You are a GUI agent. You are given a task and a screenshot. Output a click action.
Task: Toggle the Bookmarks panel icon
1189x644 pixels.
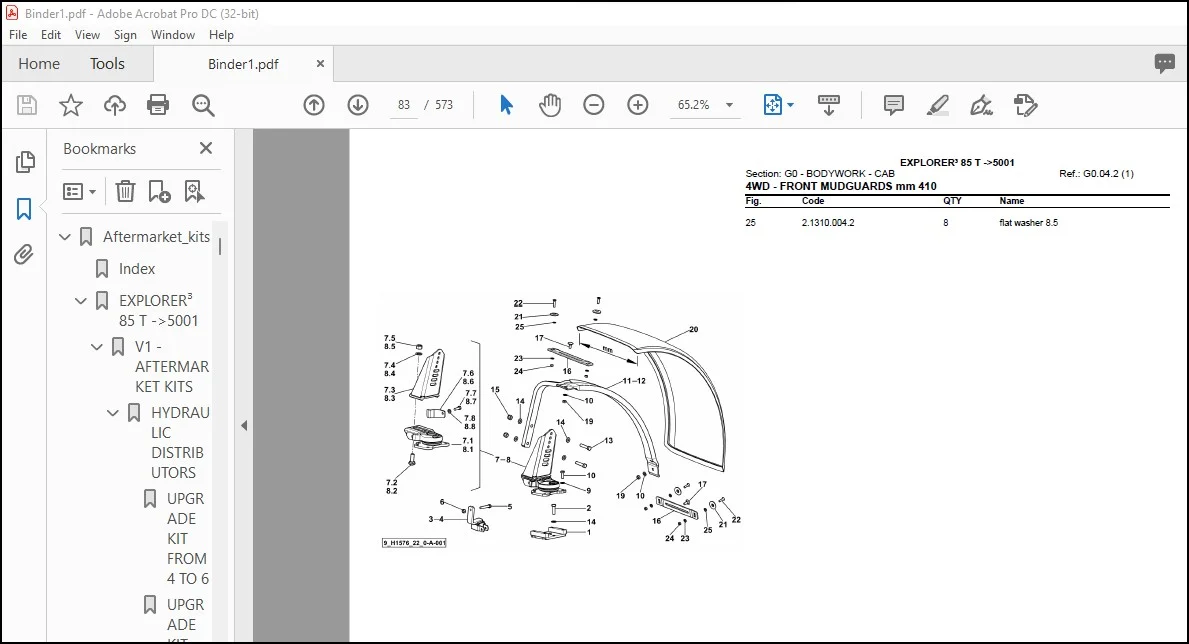click(x=24, y=209)
